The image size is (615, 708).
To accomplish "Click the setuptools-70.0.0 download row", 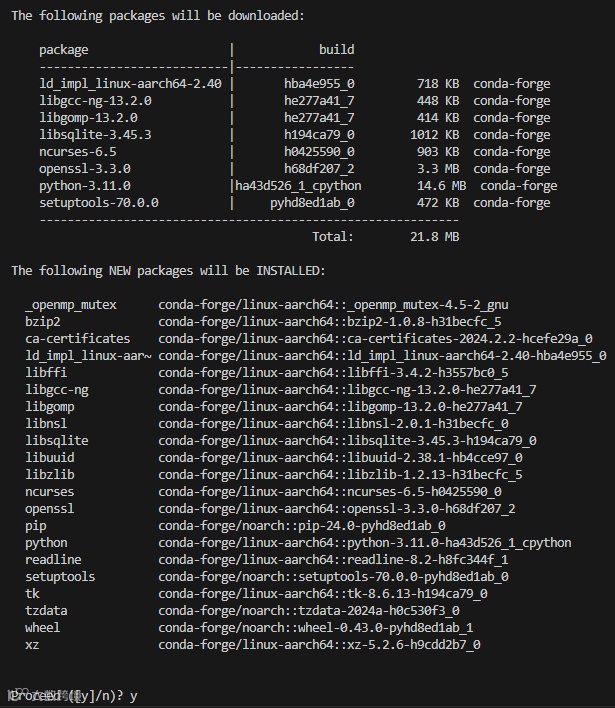I will click(x=294, y=203).
